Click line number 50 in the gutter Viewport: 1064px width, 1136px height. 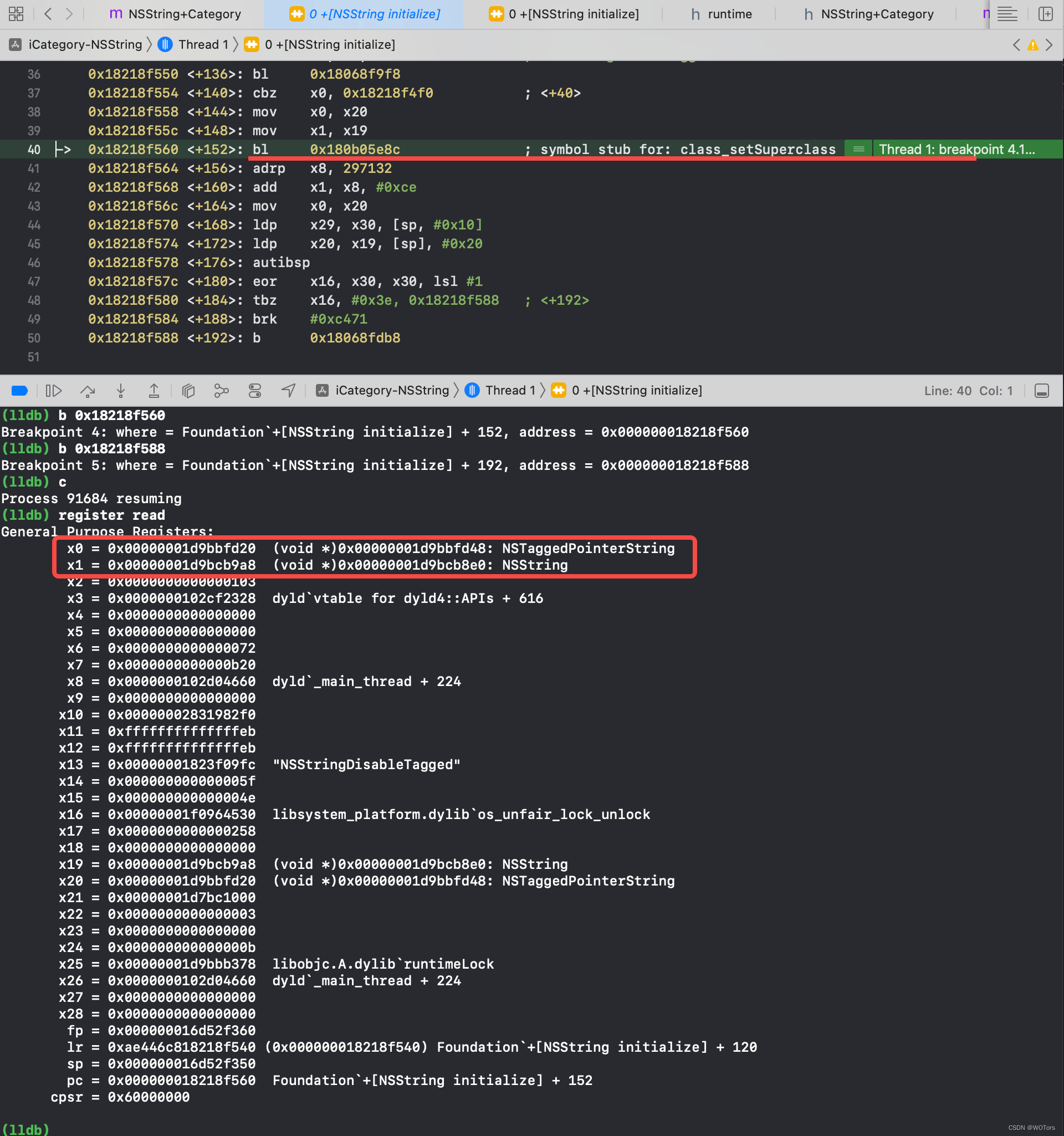point(34,338)
